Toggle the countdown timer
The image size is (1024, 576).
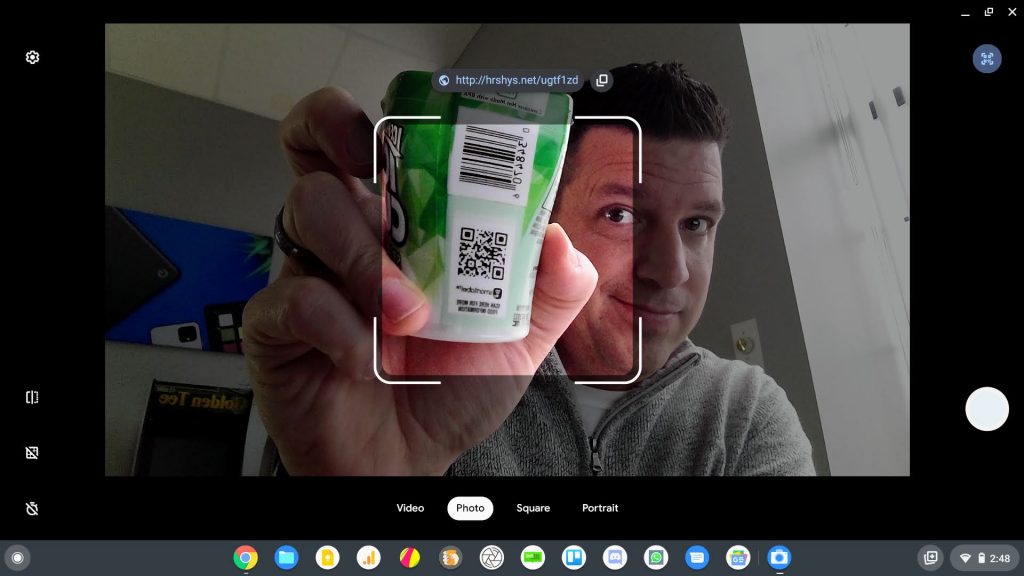coord(32,508)
